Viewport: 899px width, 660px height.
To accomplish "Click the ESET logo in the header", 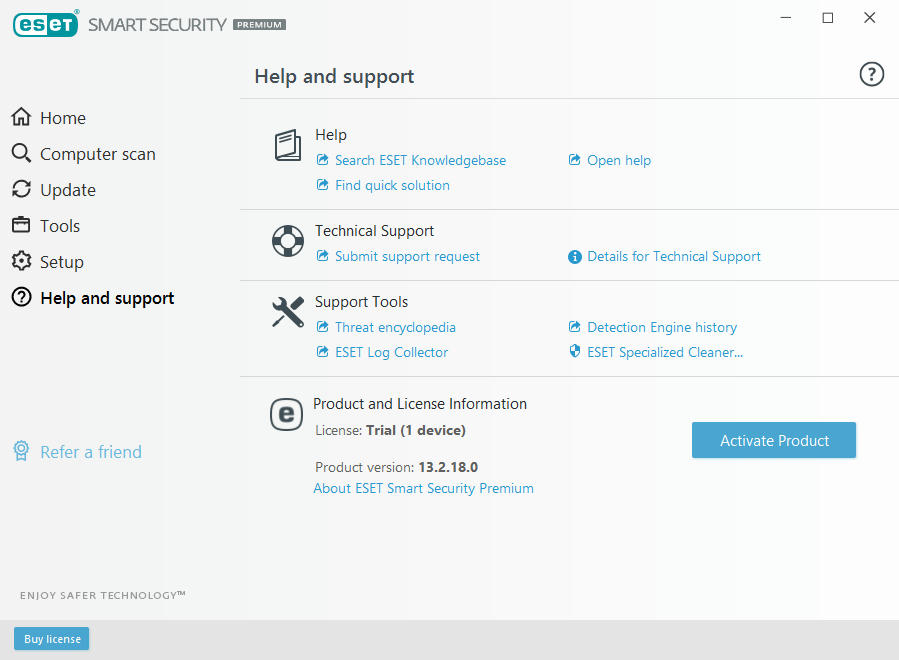I will 45,24.
